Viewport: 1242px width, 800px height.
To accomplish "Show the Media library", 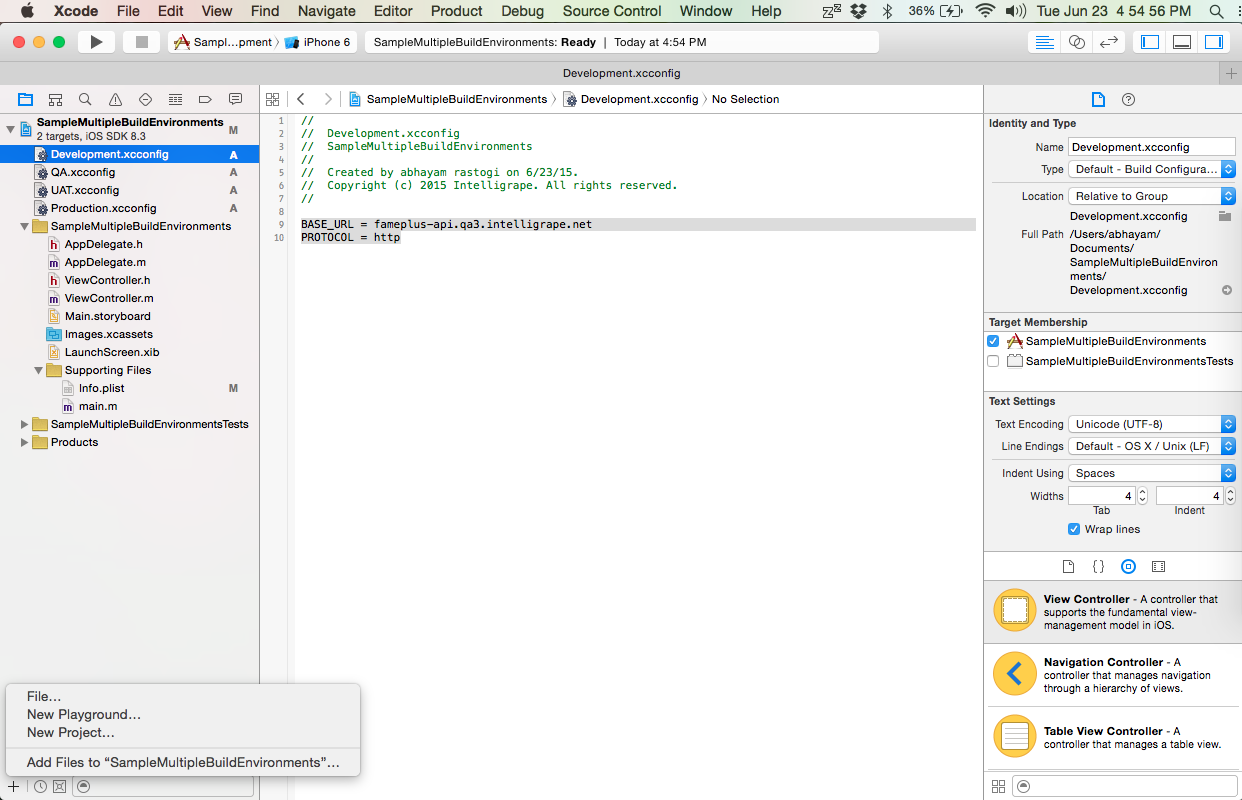I will click(1158, 566).
